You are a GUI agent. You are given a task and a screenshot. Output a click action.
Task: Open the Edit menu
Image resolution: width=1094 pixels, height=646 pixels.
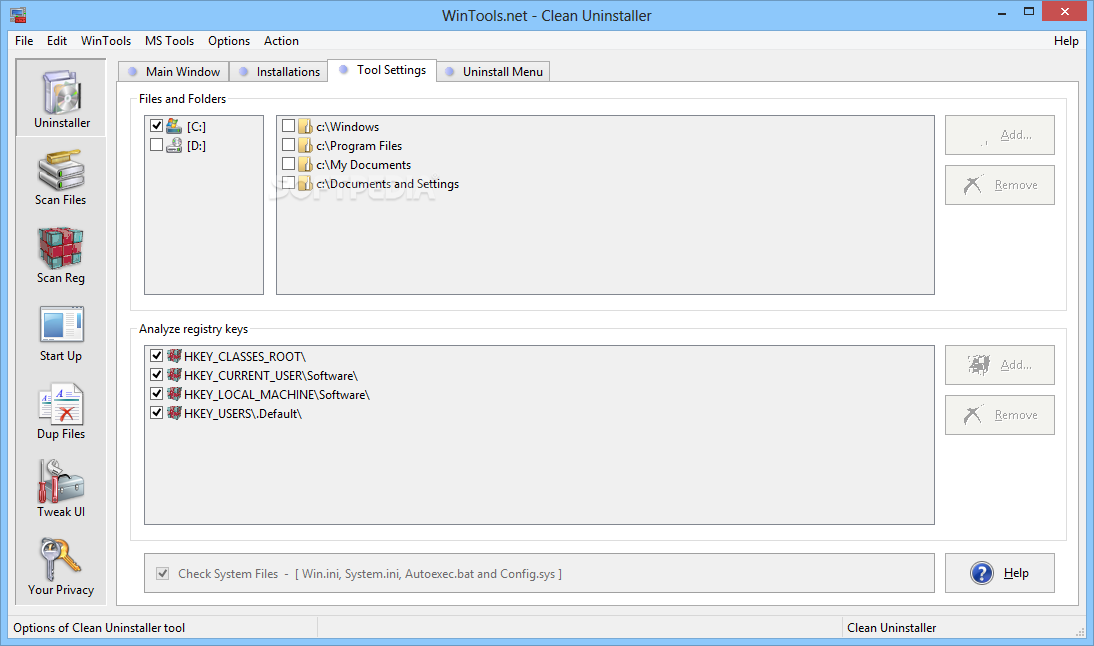57,40
